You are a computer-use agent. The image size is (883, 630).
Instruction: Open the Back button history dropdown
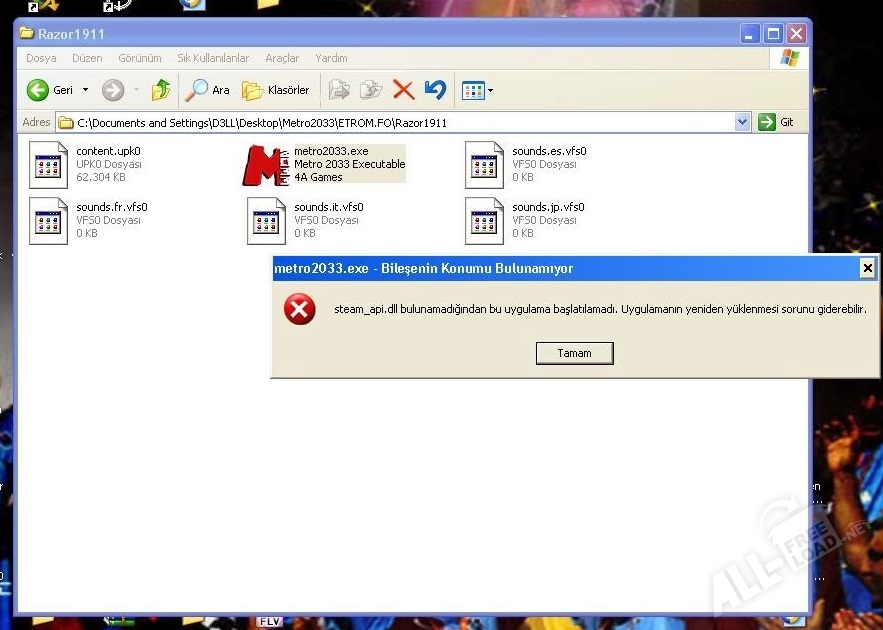[85, 90]
